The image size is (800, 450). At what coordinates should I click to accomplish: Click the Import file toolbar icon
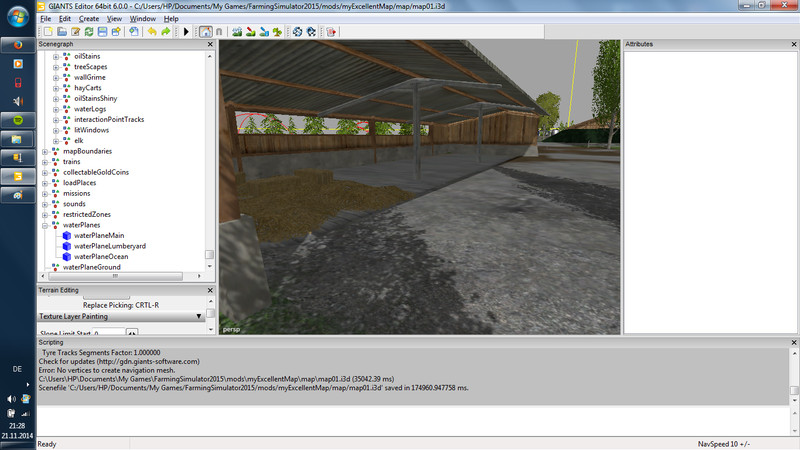point(134,32)
